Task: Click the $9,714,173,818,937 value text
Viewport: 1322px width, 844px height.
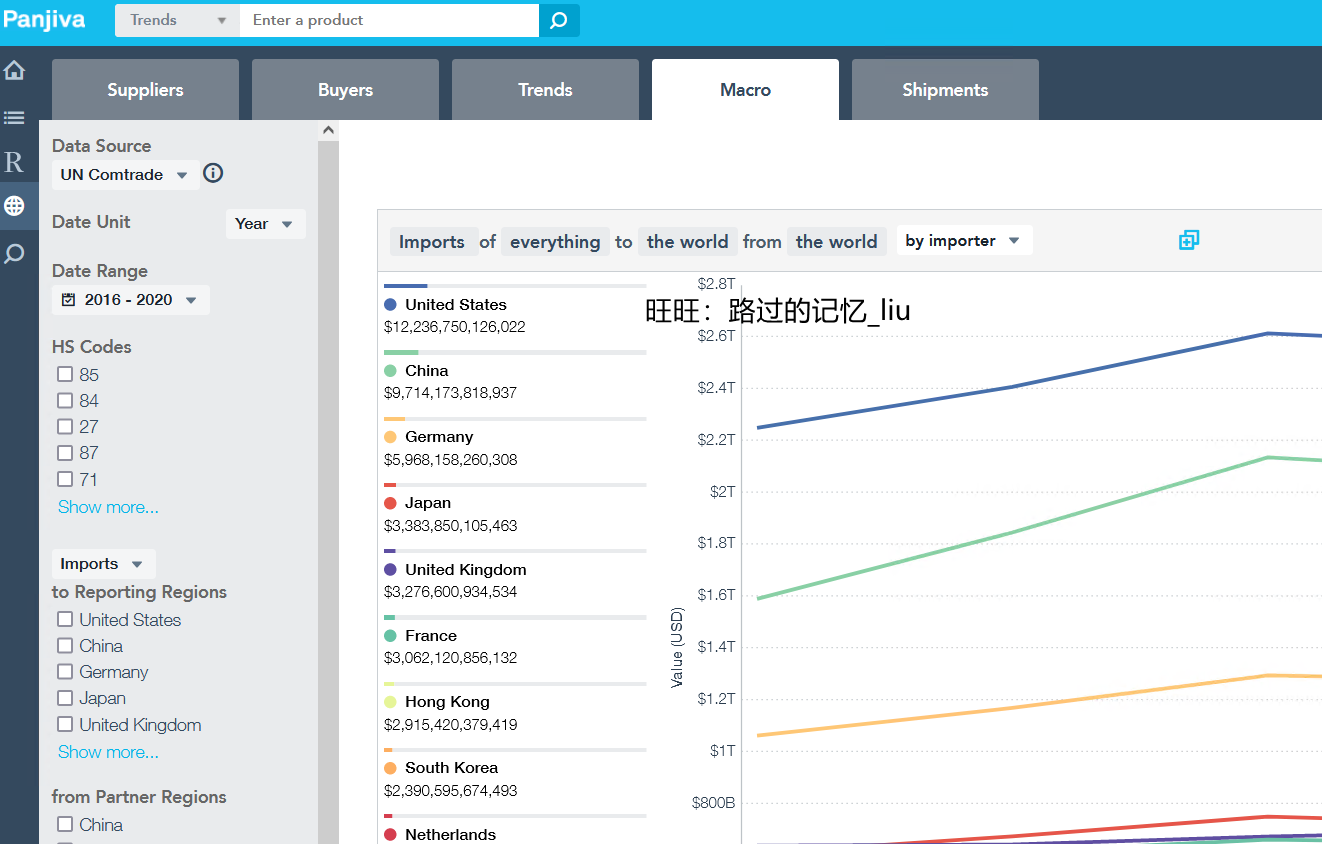Action: (x=451, y=393)
